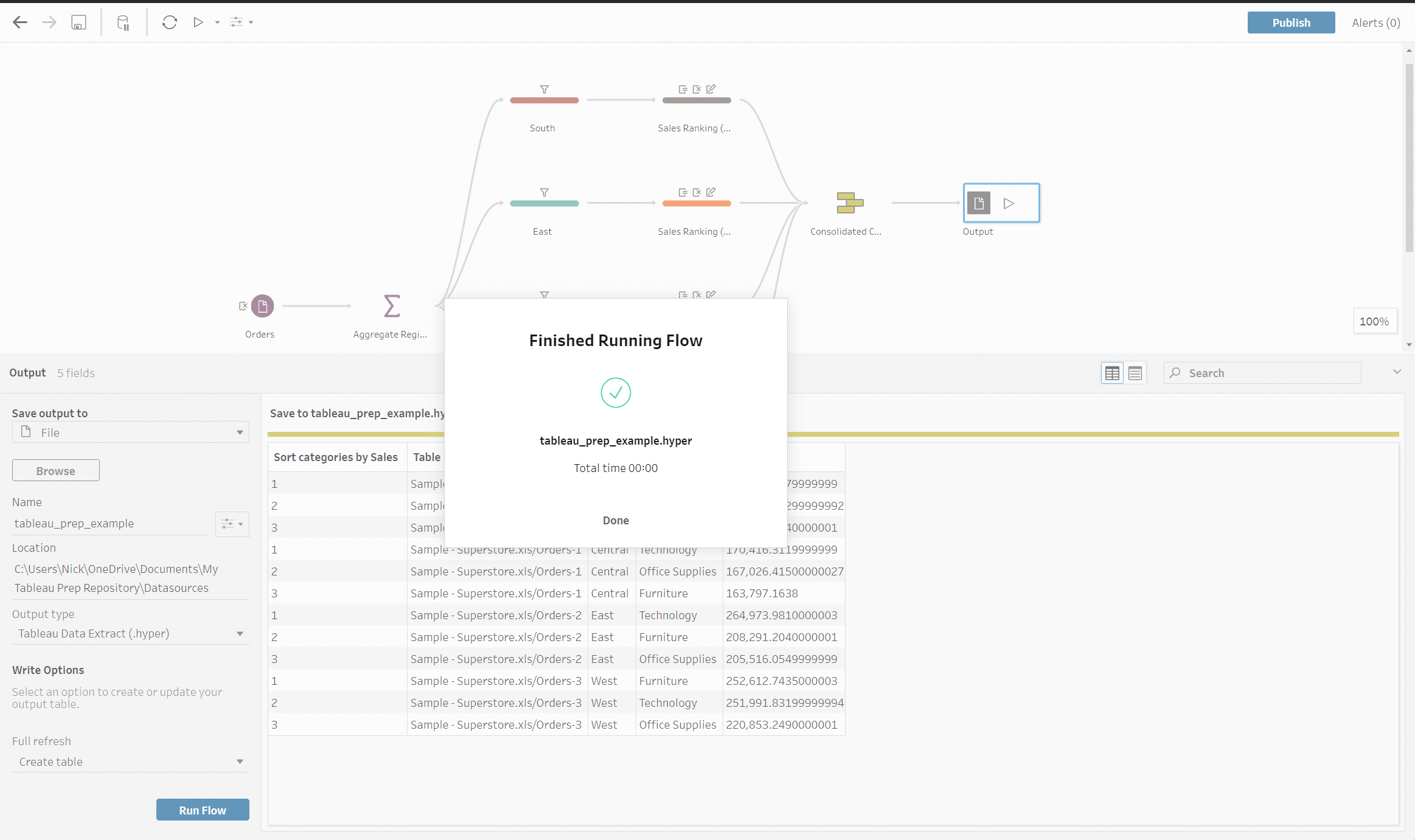Click the tableau_prep_example.hyper file name in dialog
The image size is (1415, 840).
click(616, 441)
